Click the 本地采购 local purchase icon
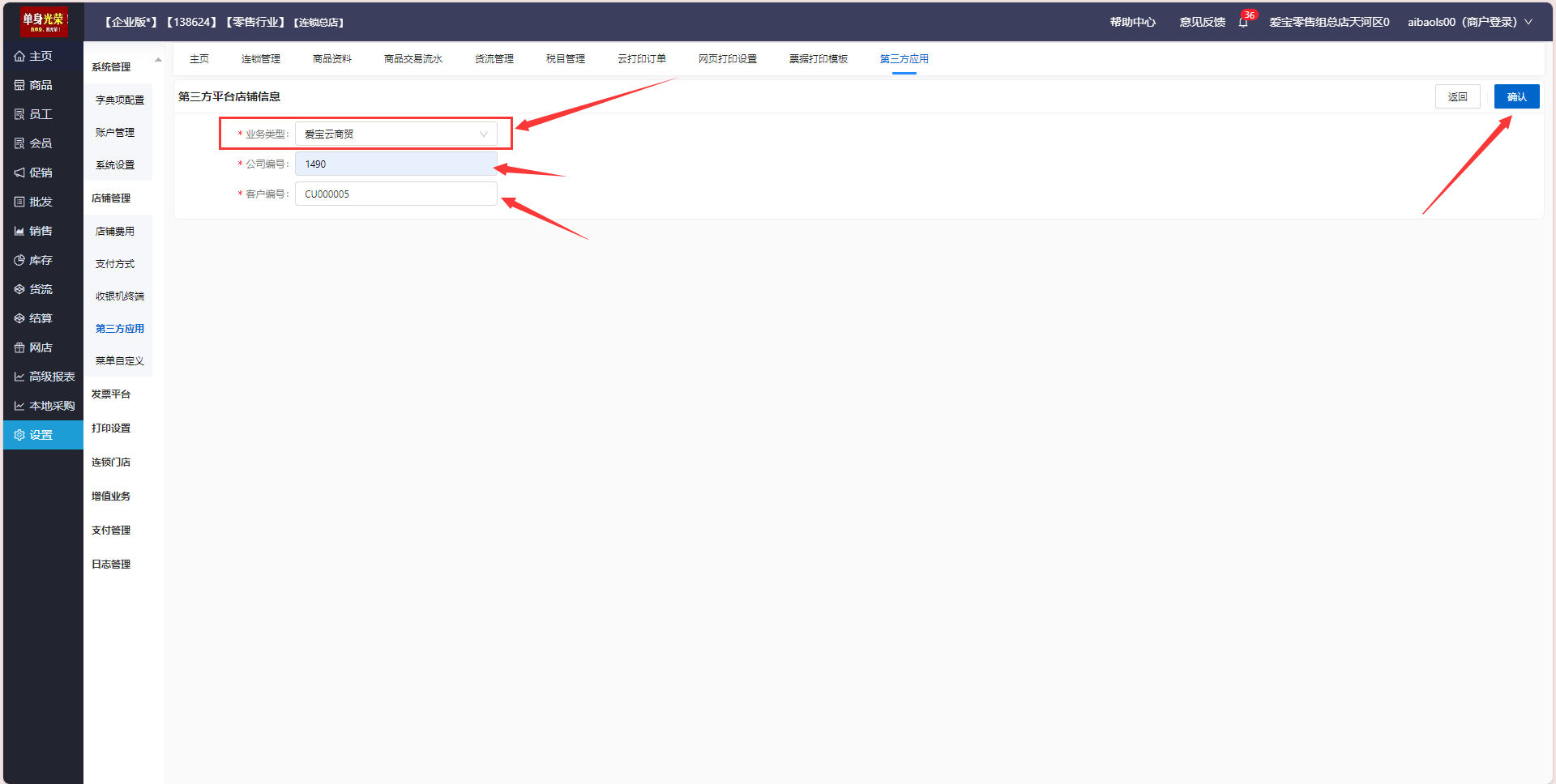This screenshot has width=1556, height=784. coord(19,407)
